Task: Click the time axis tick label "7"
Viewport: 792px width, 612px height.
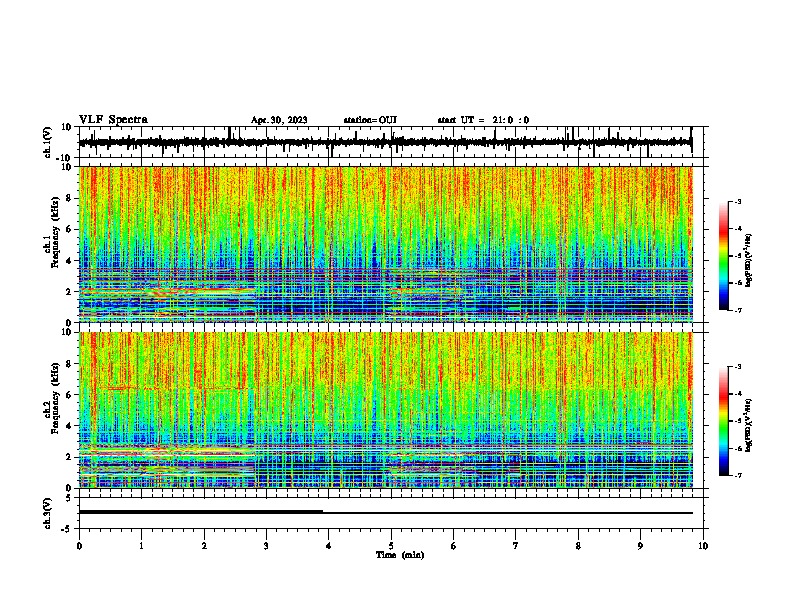Action: [516, 546]
